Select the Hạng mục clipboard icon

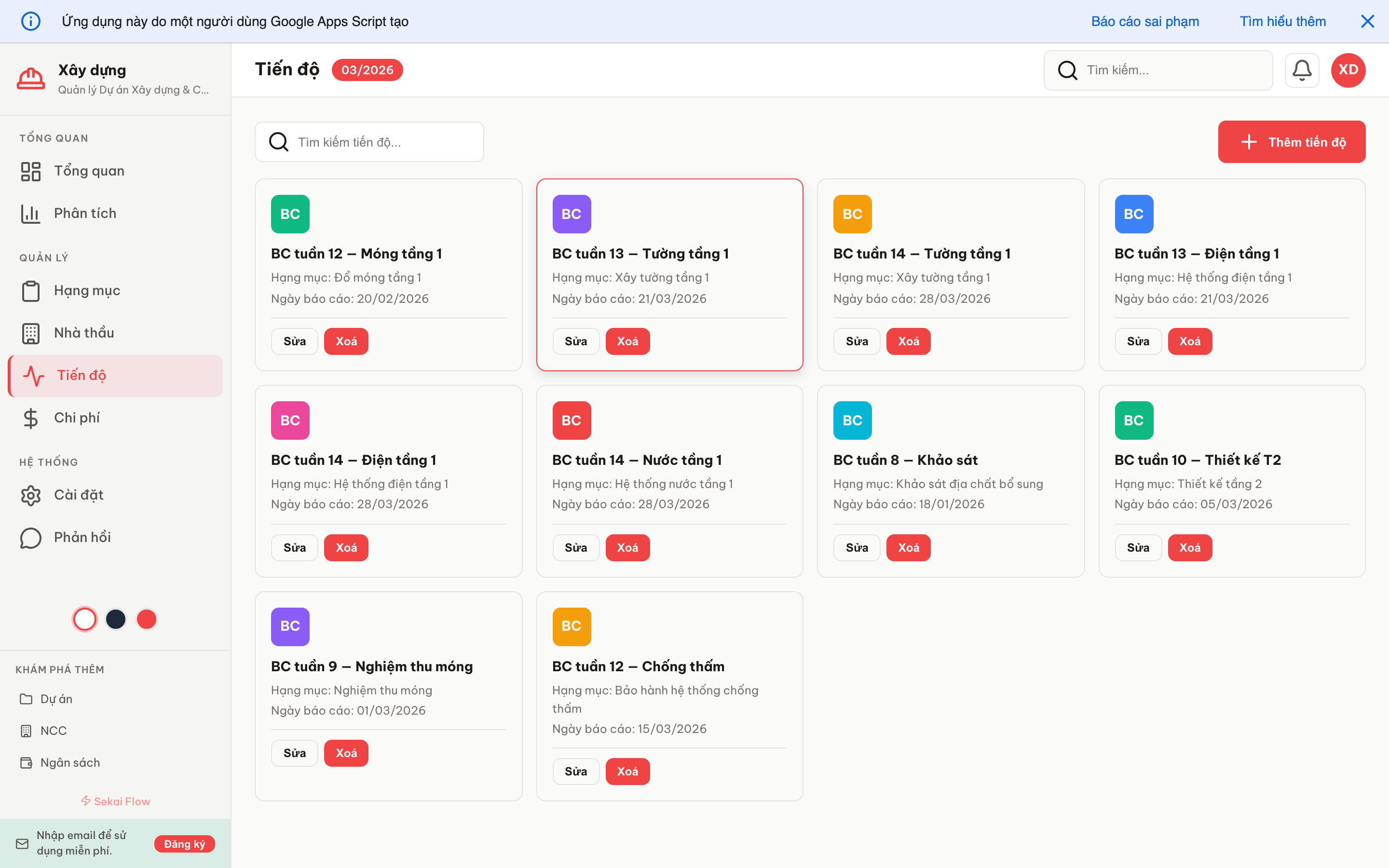(x=30, y=290)
